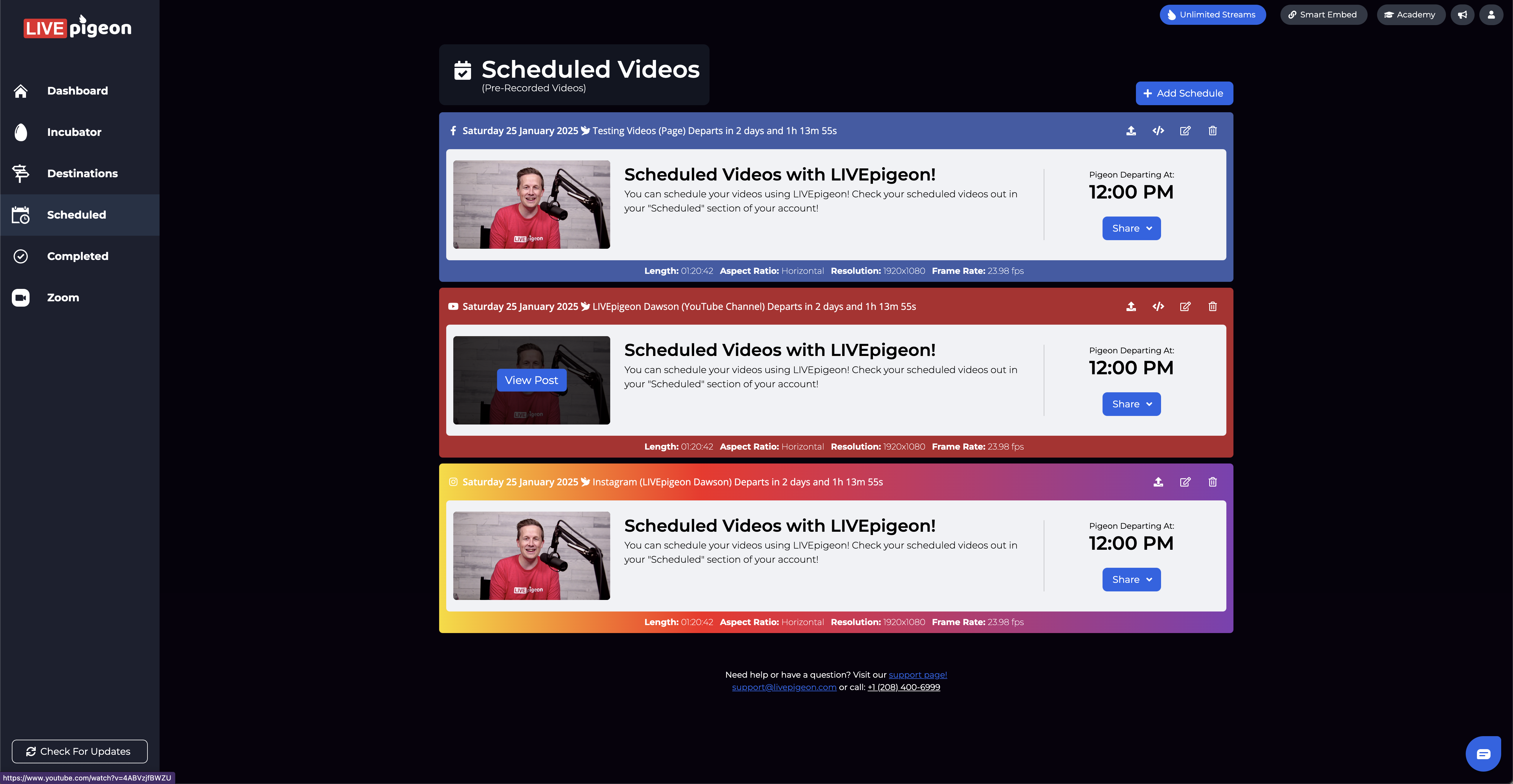Expand Share dropdown on YouTube schedule
Viewport: 1513px width, 784px height.
1131,404
